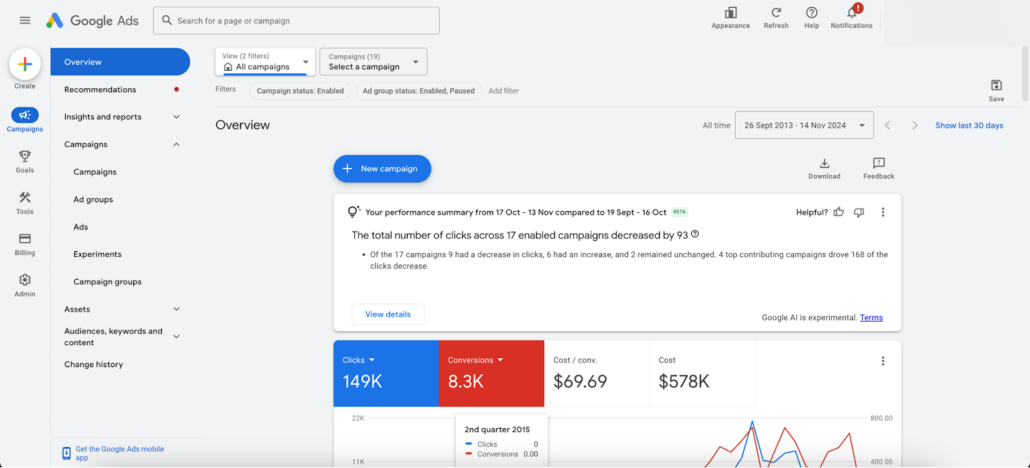This screenshot has height=468, width=1030.
Task: Expand the Assets section
Action: tap(176, 309)
